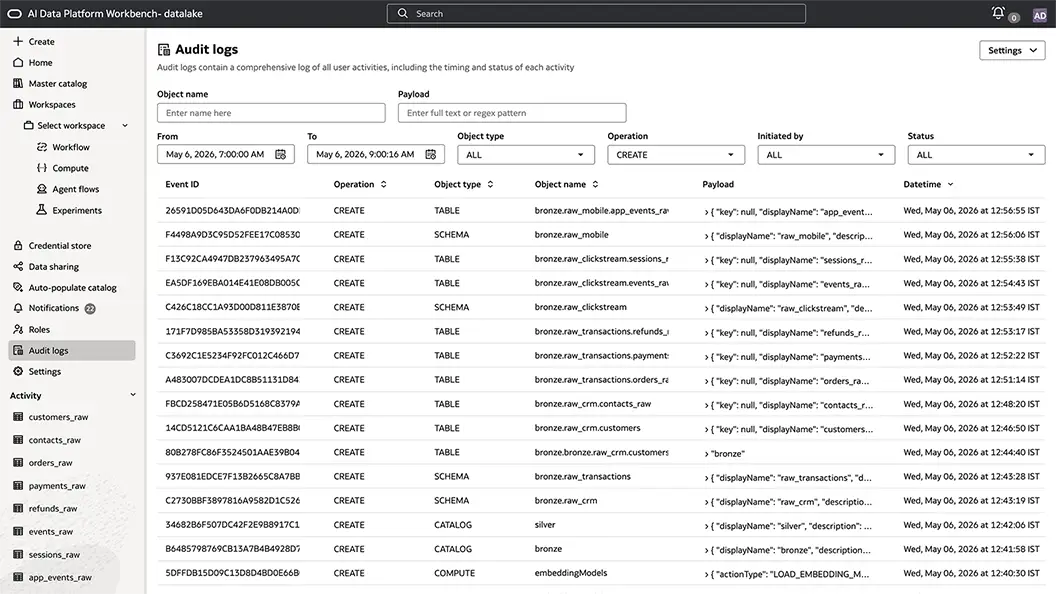Open the Initiated by dropdown
This screenshot has height=594, width=1056.
(x=826, y=154)
